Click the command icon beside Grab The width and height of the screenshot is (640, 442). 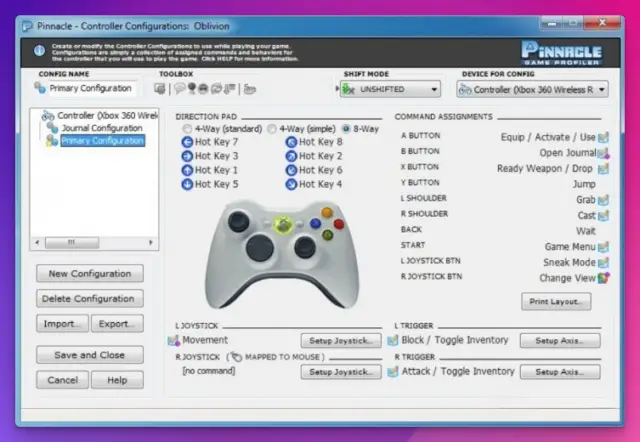point(603,200)
